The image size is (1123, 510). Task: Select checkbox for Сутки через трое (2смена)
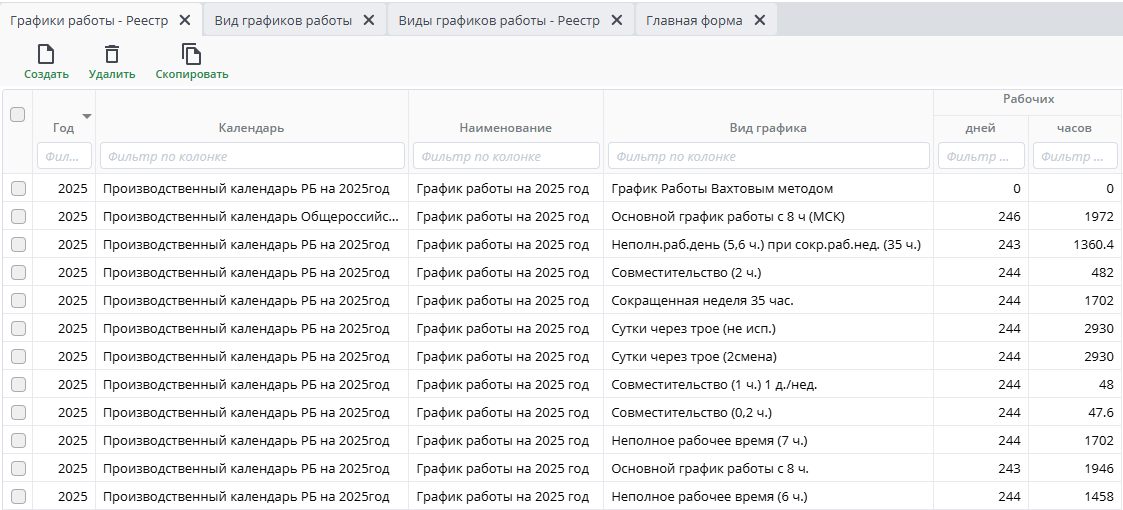[x=18, y=356]
